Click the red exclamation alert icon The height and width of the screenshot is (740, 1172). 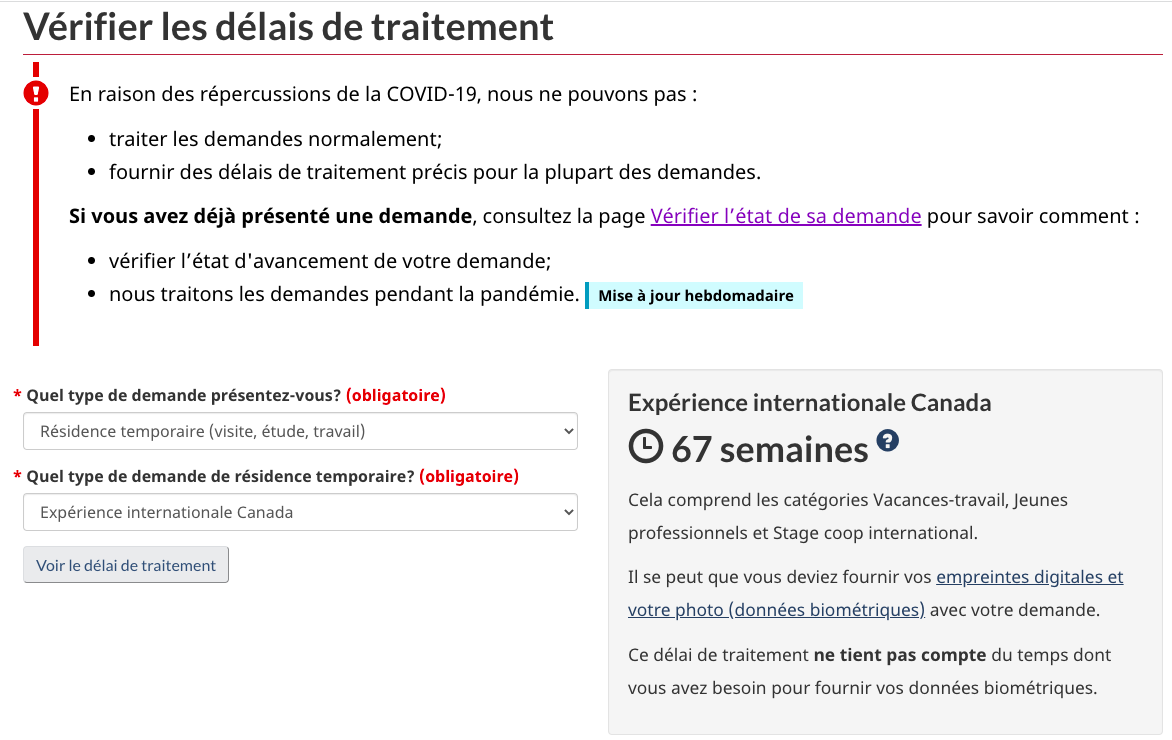[36, 94]
